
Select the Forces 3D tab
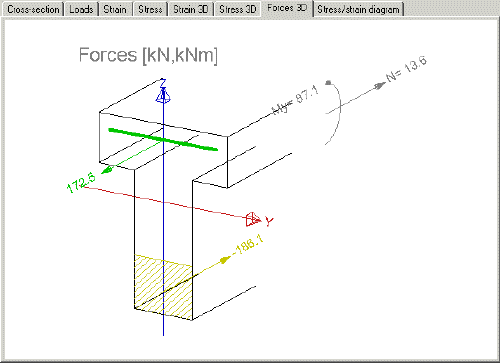tap(287, 8)
